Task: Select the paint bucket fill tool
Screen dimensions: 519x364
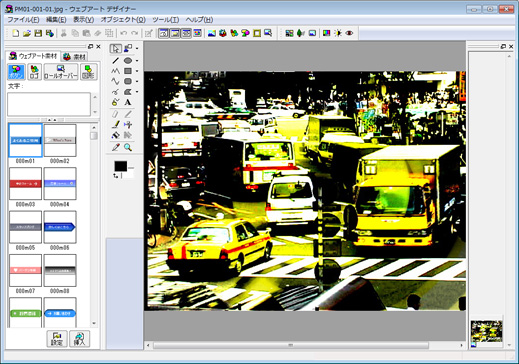Action: point(115,135)
